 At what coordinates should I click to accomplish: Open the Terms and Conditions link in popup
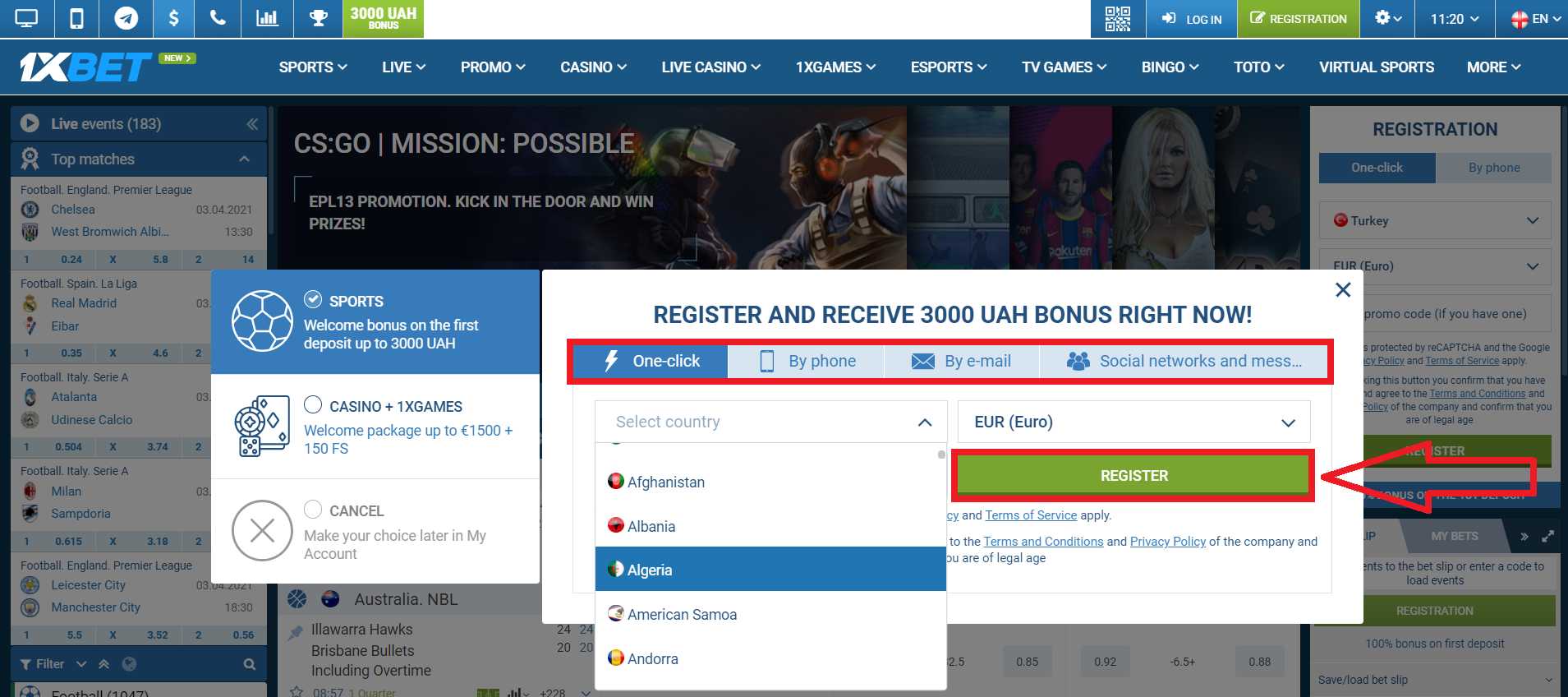1043,542
